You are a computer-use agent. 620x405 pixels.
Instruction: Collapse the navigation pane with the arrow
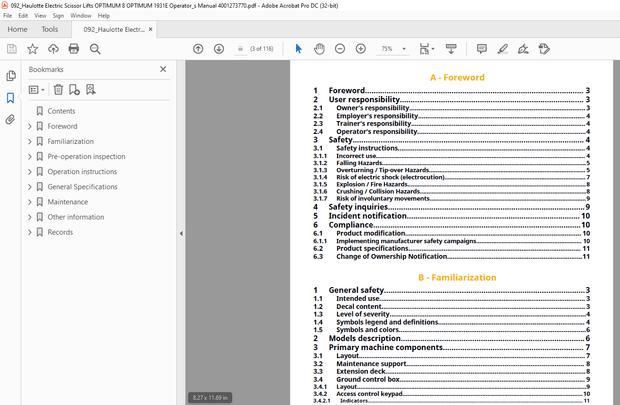coord(181,233)
